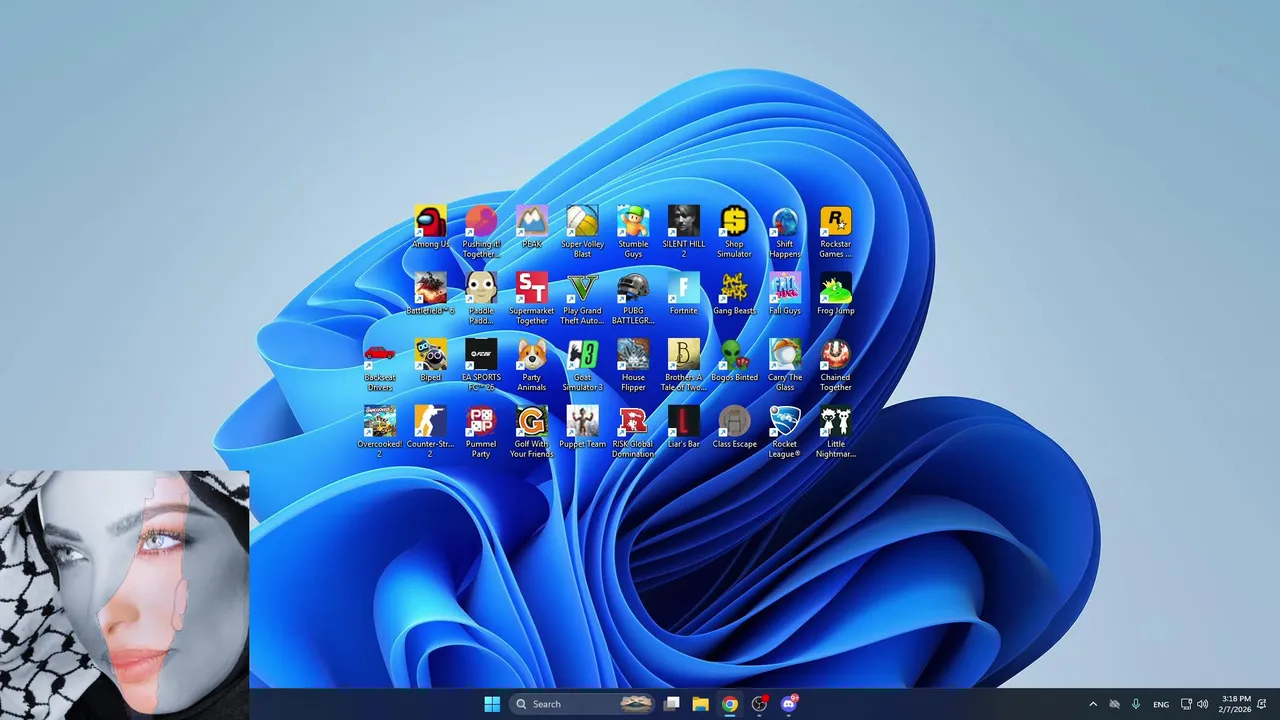The image size is (1280, 720).
Task: Click the ENG language indicator
Action: (x=1161, y=704)
